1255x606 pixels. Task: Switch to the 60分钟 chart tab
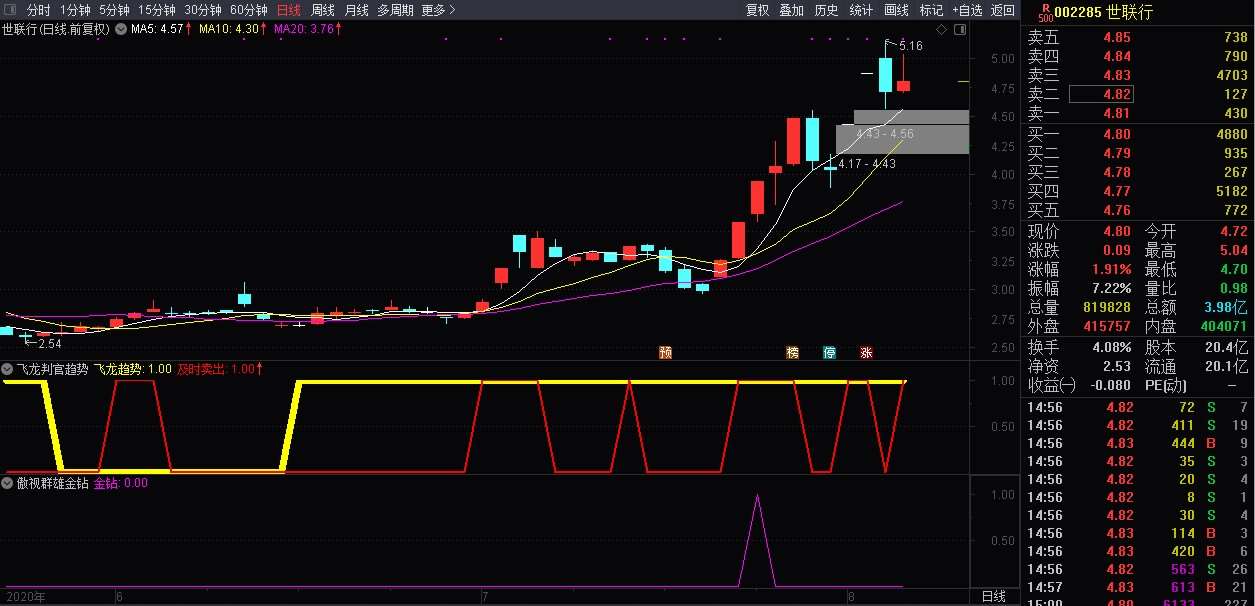tap(249, 10)
